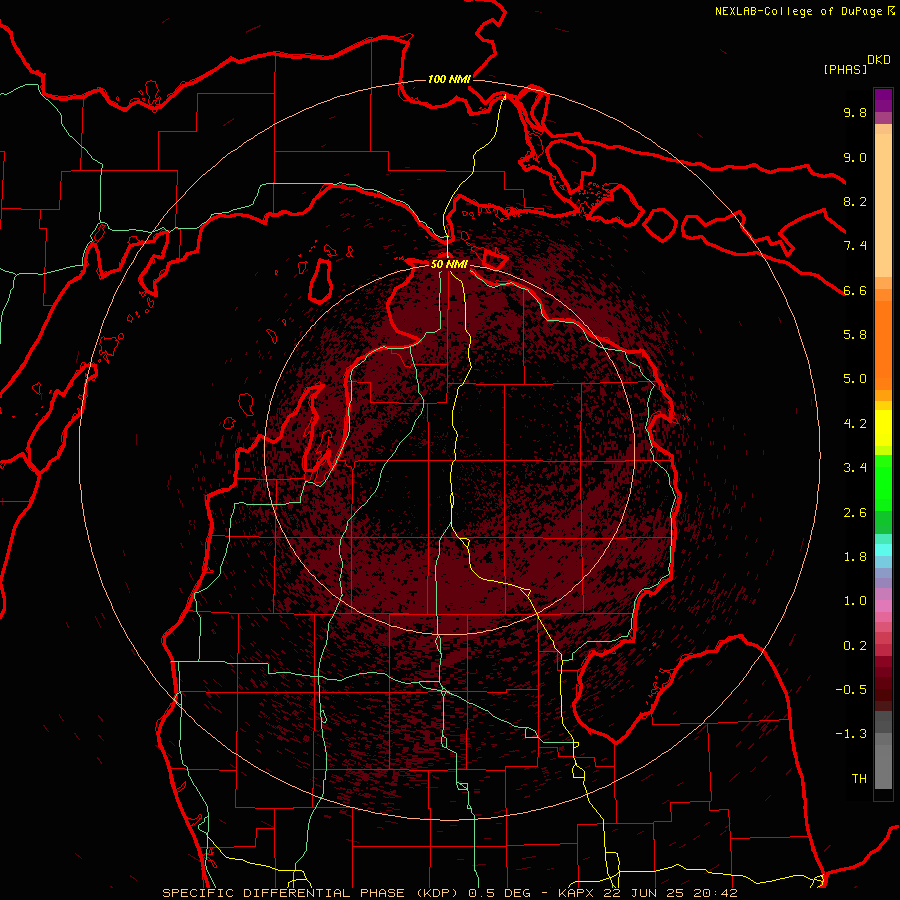
Task: Pick the bright green band of the scale
Action: (x=883, y=483)
